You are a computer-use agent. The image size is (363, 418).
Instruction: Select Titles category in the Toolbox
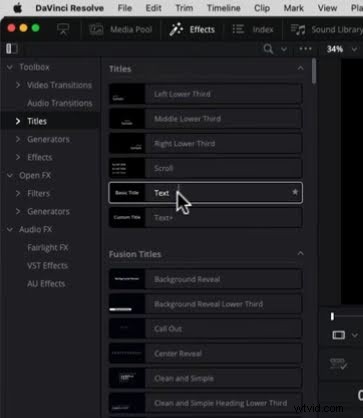pos(37,121)
